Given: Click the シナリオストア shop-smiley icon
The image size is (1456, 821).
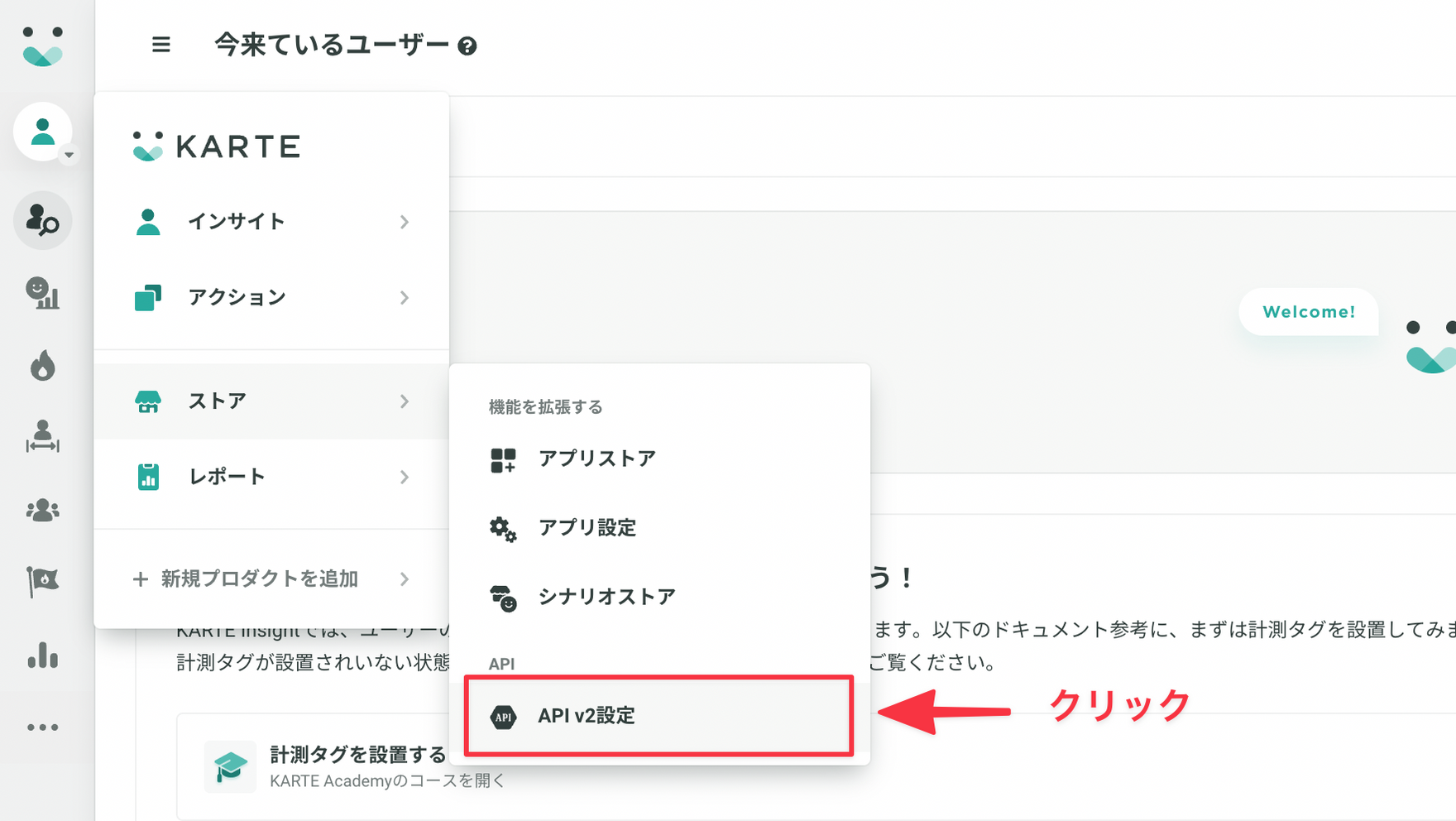Looking at the screenshot, I should (x=503, y=598).
